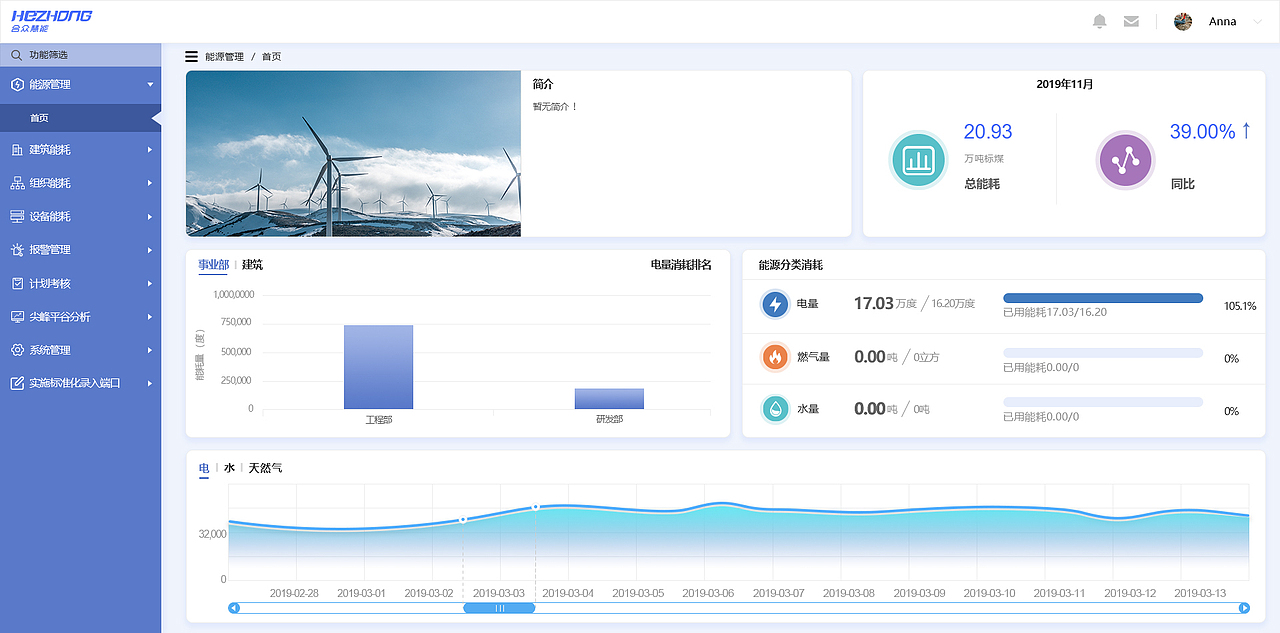Click 首页 in the breadcrumb

271,57
